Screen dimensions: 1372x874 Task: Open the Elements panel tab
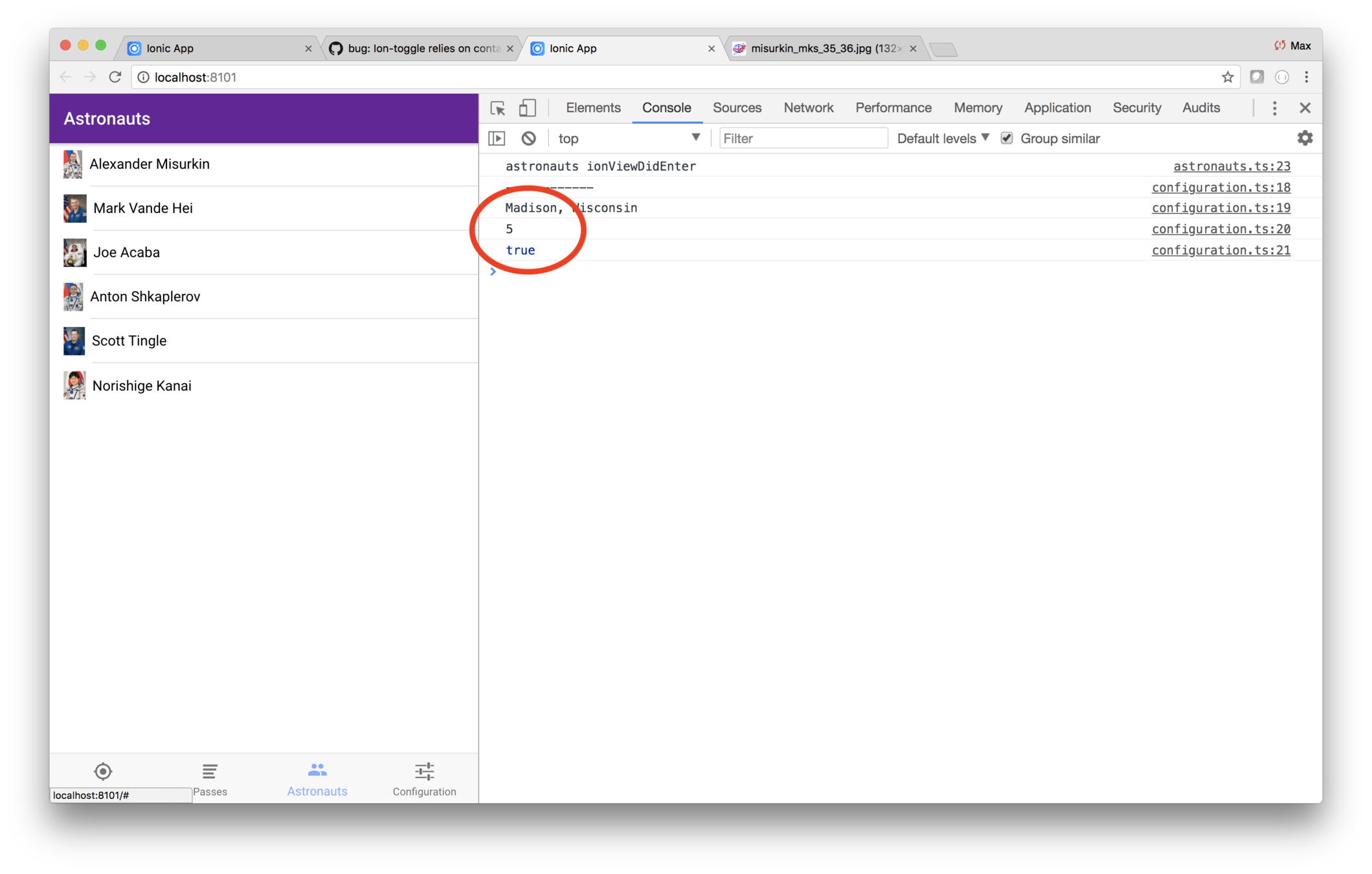pyautogui.click(x=592, y=108)
